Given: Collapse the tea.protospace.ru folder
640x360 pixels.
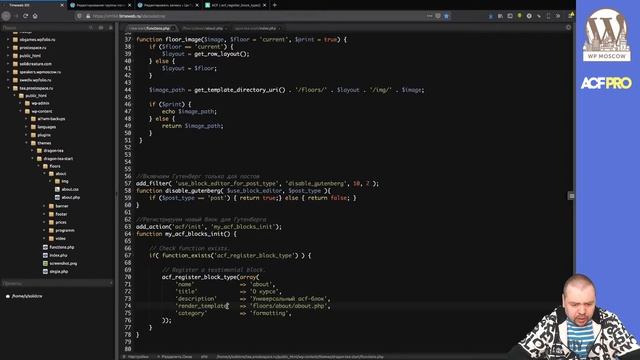Looking at the screenshot, I should [x=8, y=88].
